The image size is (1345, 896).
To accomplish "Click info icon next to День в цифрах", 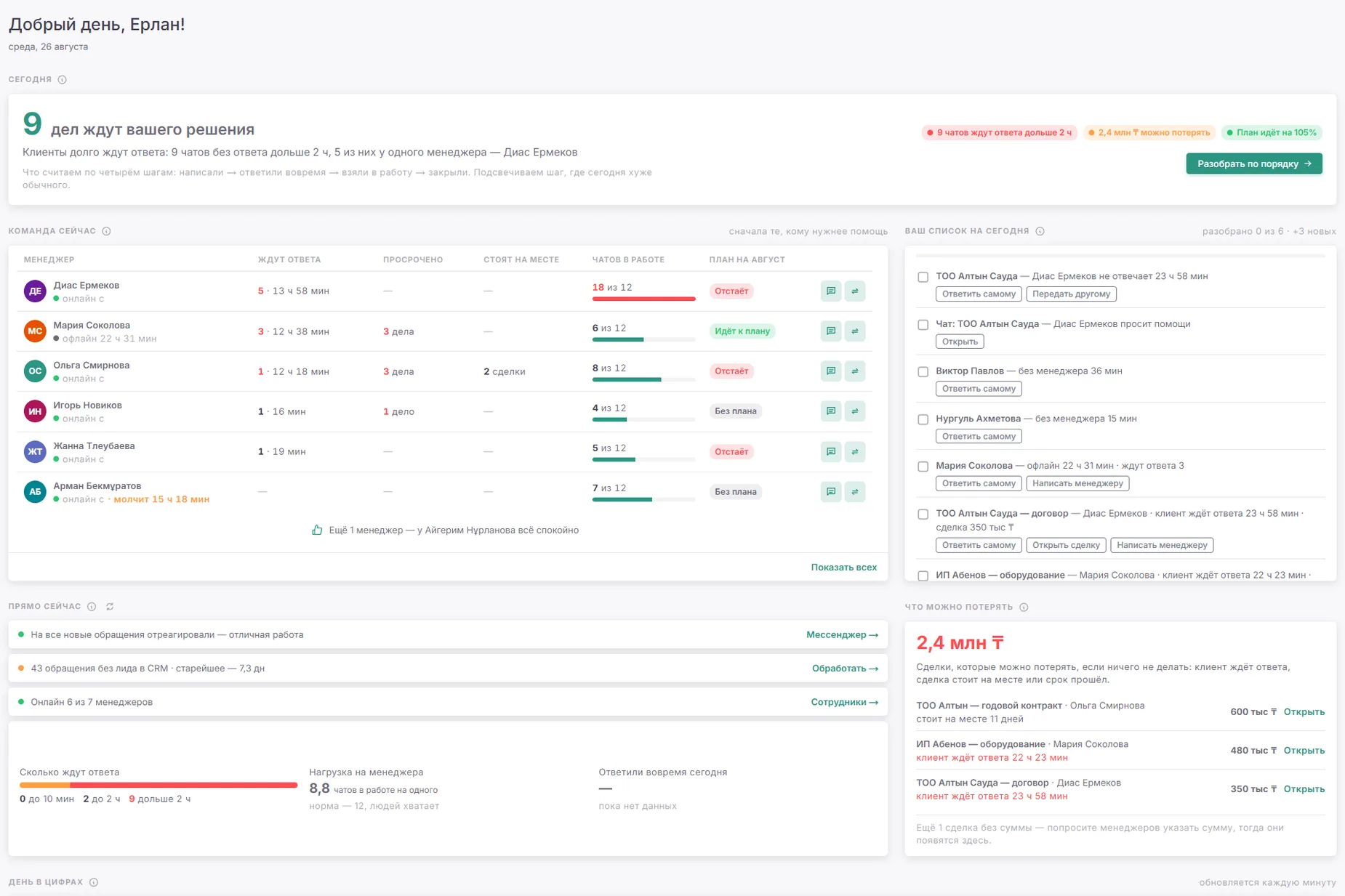I will [94, 882].
